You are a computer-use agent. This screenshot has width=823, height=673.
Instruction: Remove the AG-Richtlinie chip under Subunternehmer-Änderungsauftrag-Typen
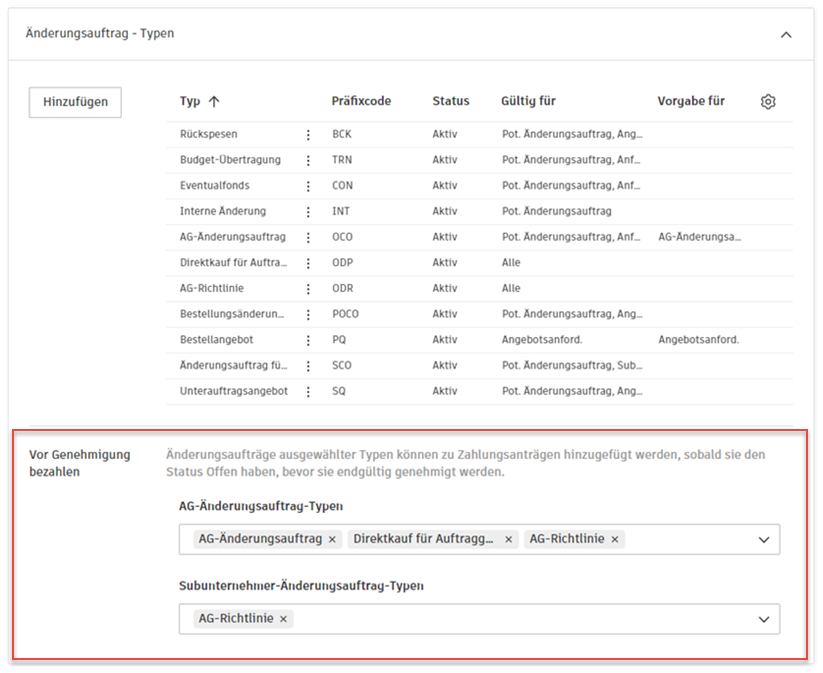[283, 618]
